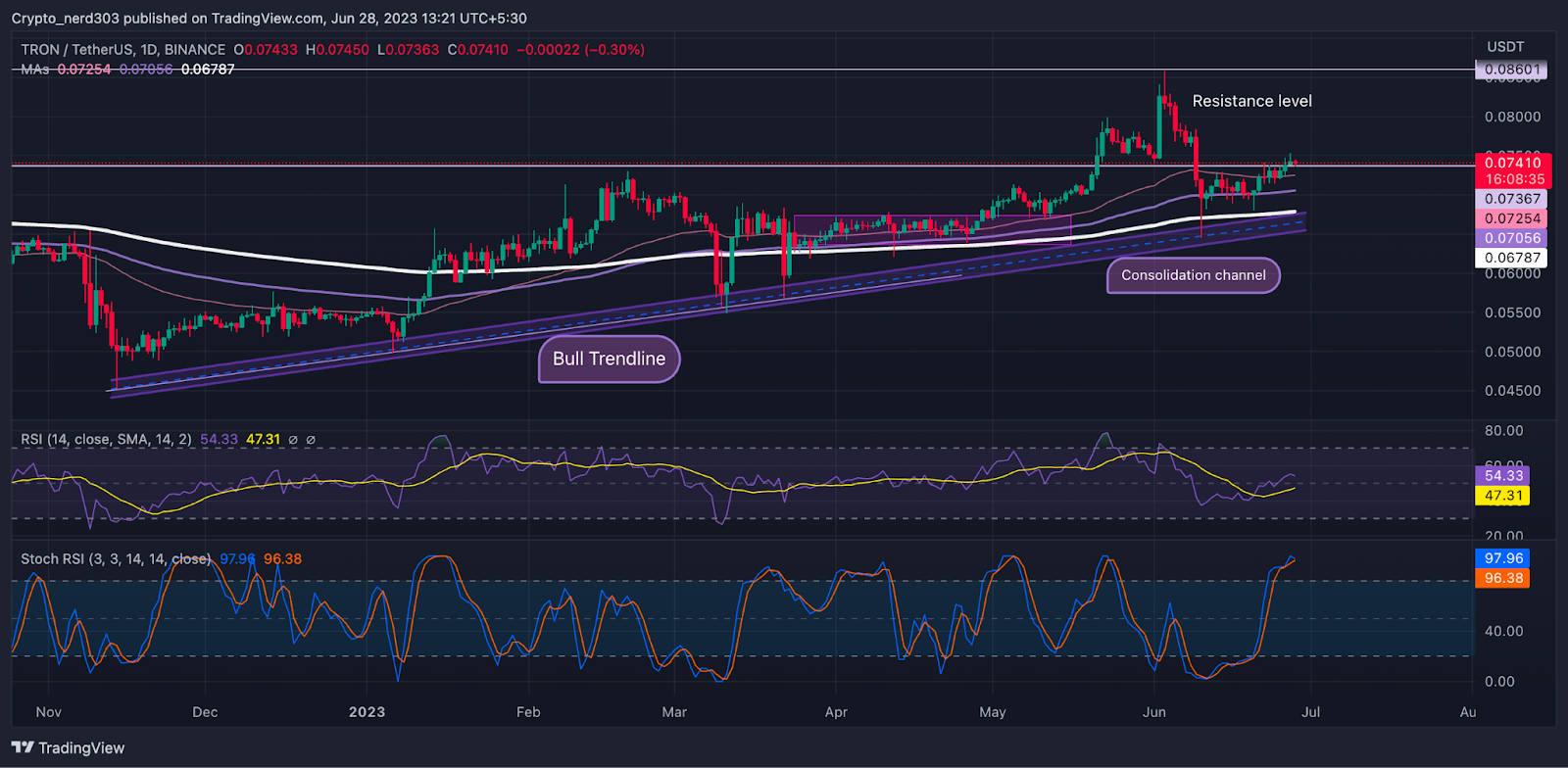This screenshot has height=768, width=1568.
Task: Select the Consolidation channel callout label
Action: tap(1194, 275)
